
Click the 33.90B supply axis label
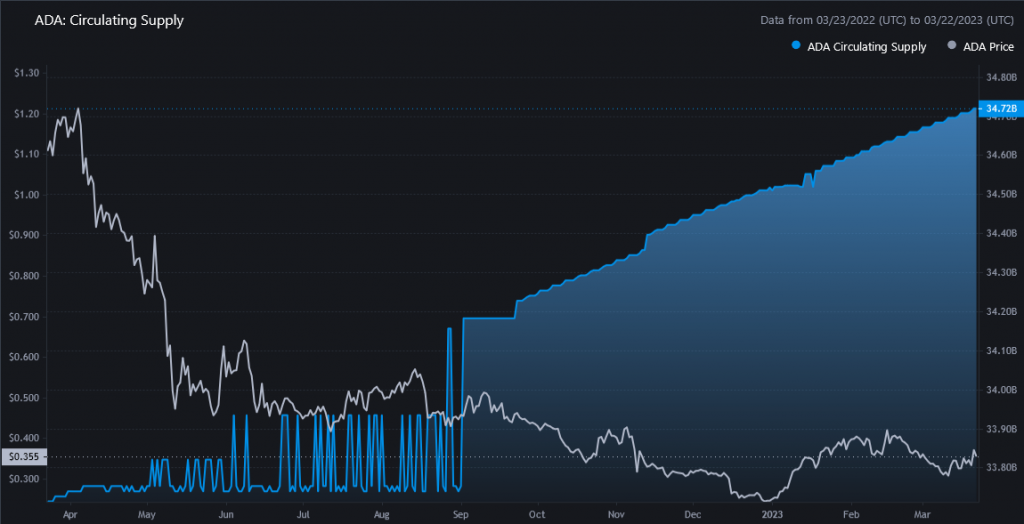click(x=1000, y=429)
